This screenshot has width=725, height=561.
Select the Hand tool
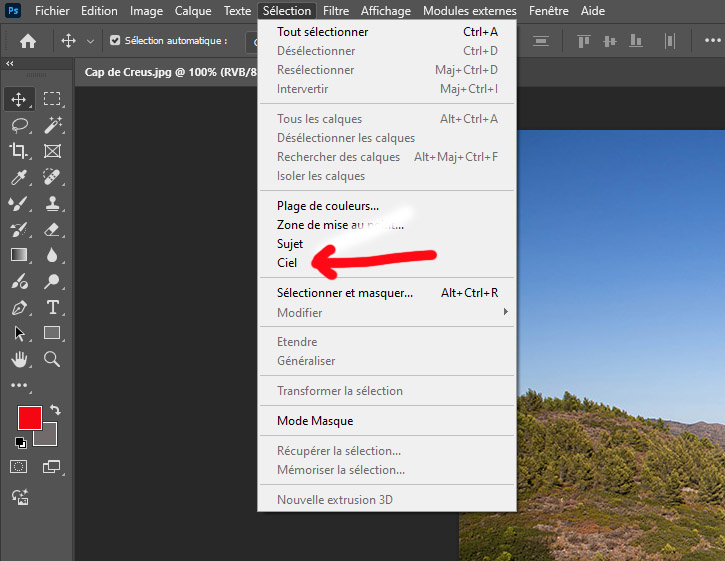tap(19, 359)
